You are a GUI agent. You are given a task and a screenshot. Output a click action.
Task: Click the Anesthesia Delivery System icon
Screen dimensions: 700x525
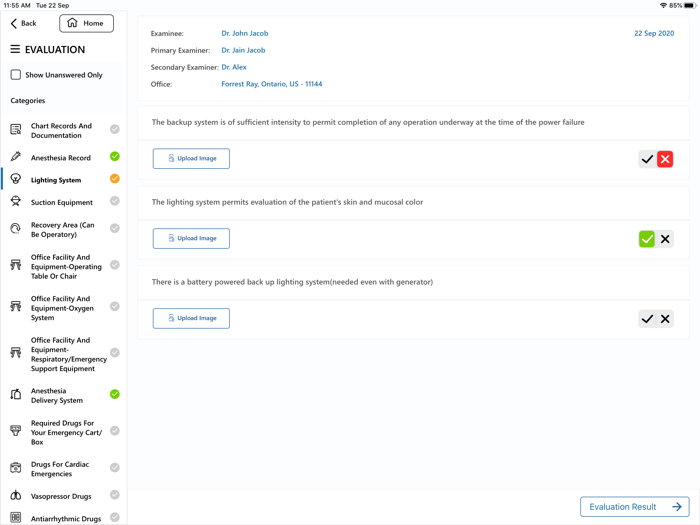pos(16,395)
